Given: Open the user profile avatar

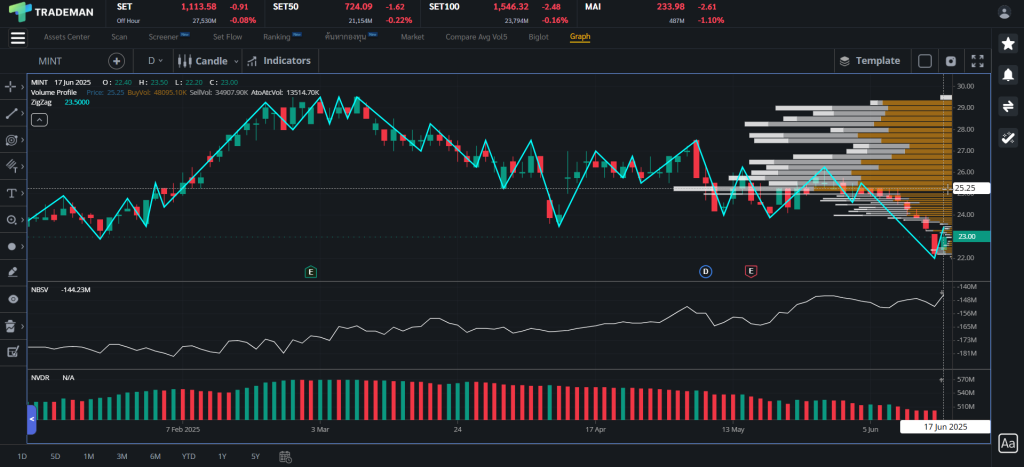Looking at the screenshot, I should 1005,12.
